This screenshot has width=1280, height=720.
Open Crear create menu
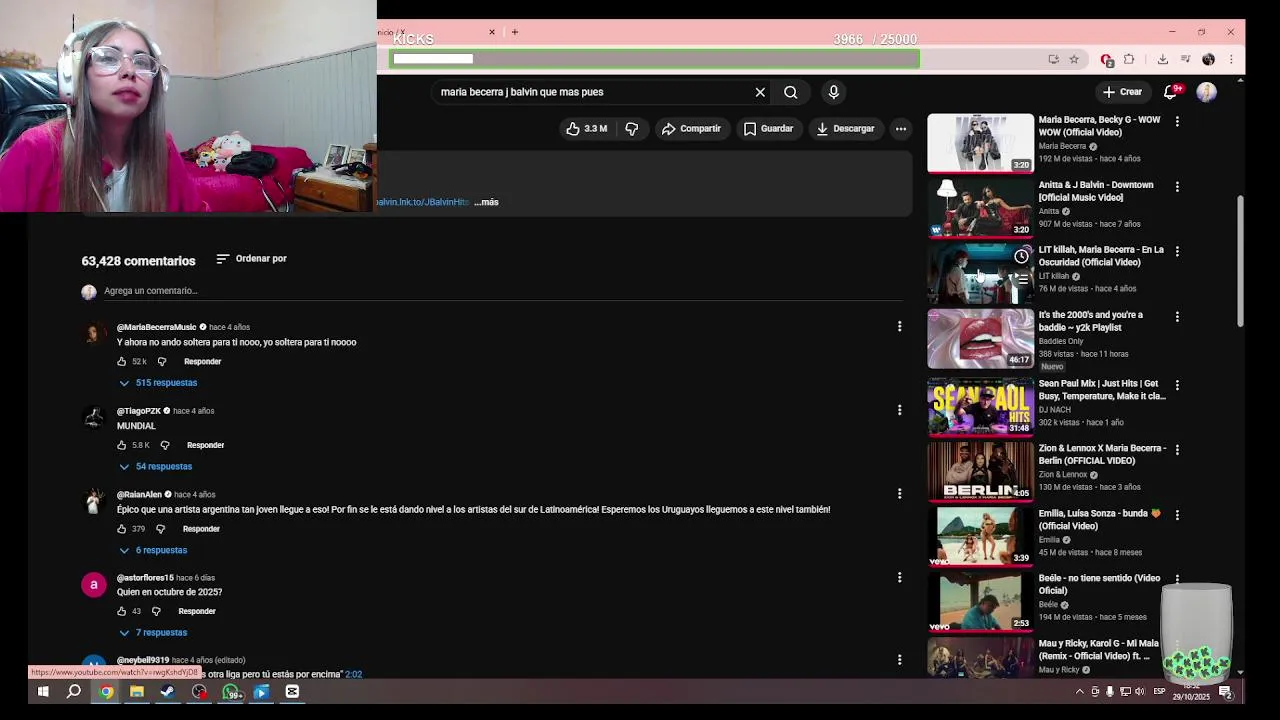pyautogui.click(x=1122, y=92)
